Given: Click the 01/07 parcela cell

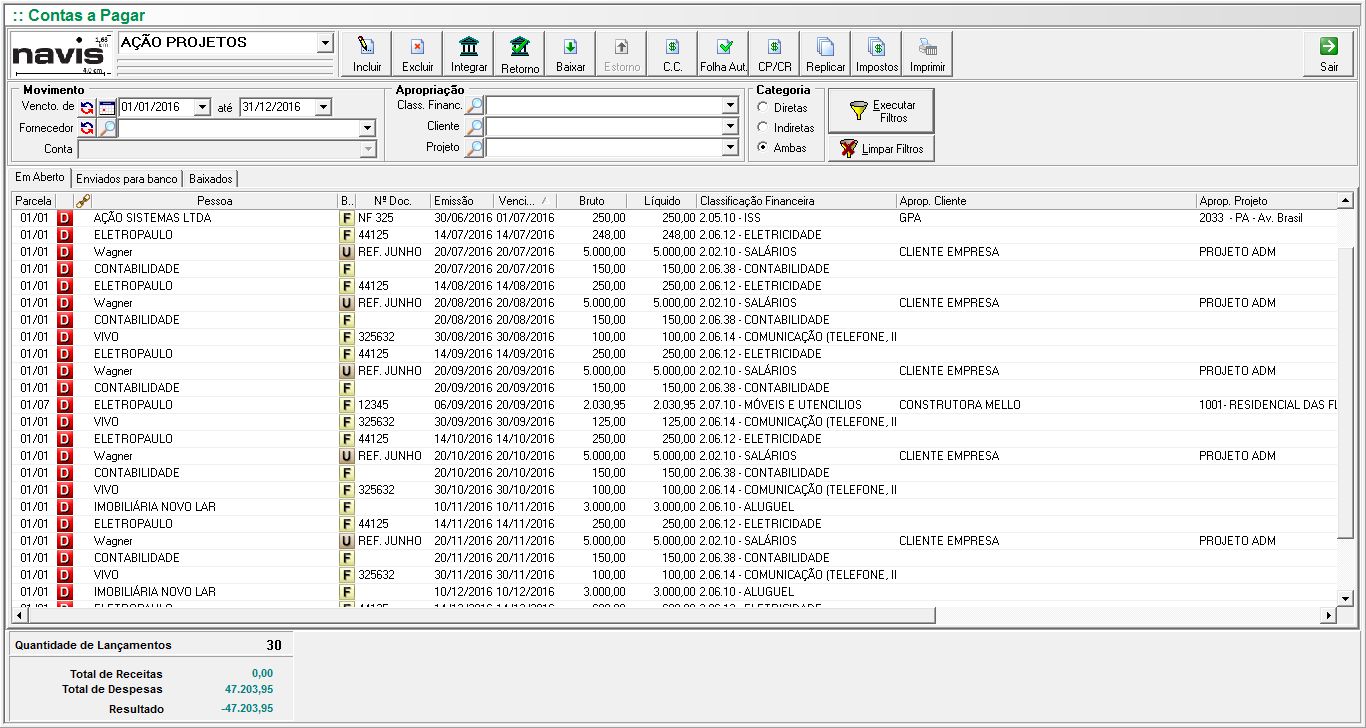Looking at the screenshot, I should pos(34,405).
